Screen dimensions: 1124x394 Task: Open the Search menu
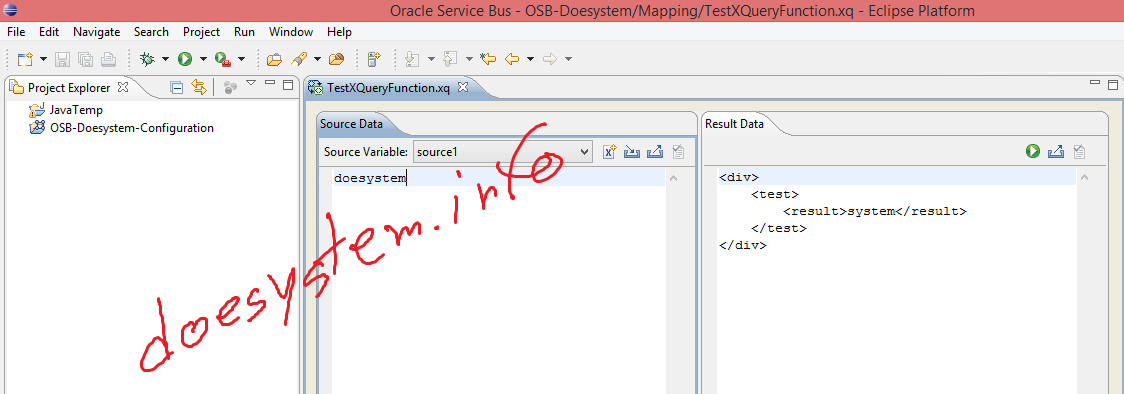click(151, 32)
